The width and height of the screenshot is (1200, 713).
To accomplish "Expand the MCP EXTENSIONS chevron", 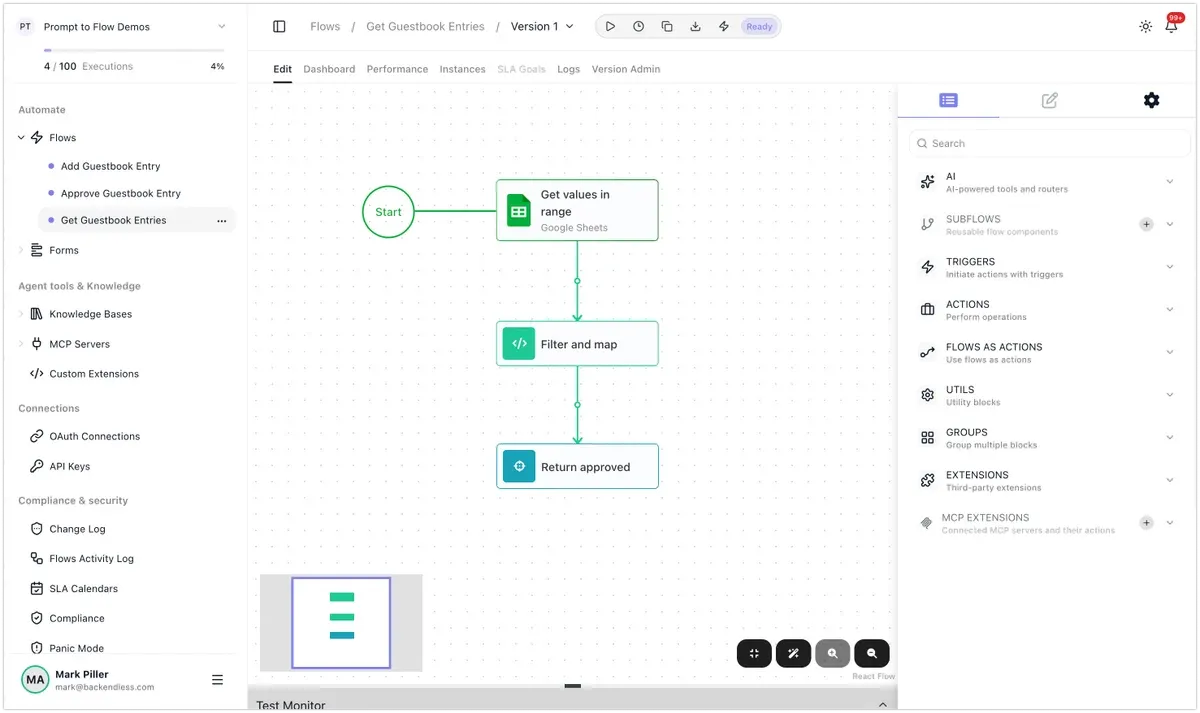I will tap(1170, 523).
